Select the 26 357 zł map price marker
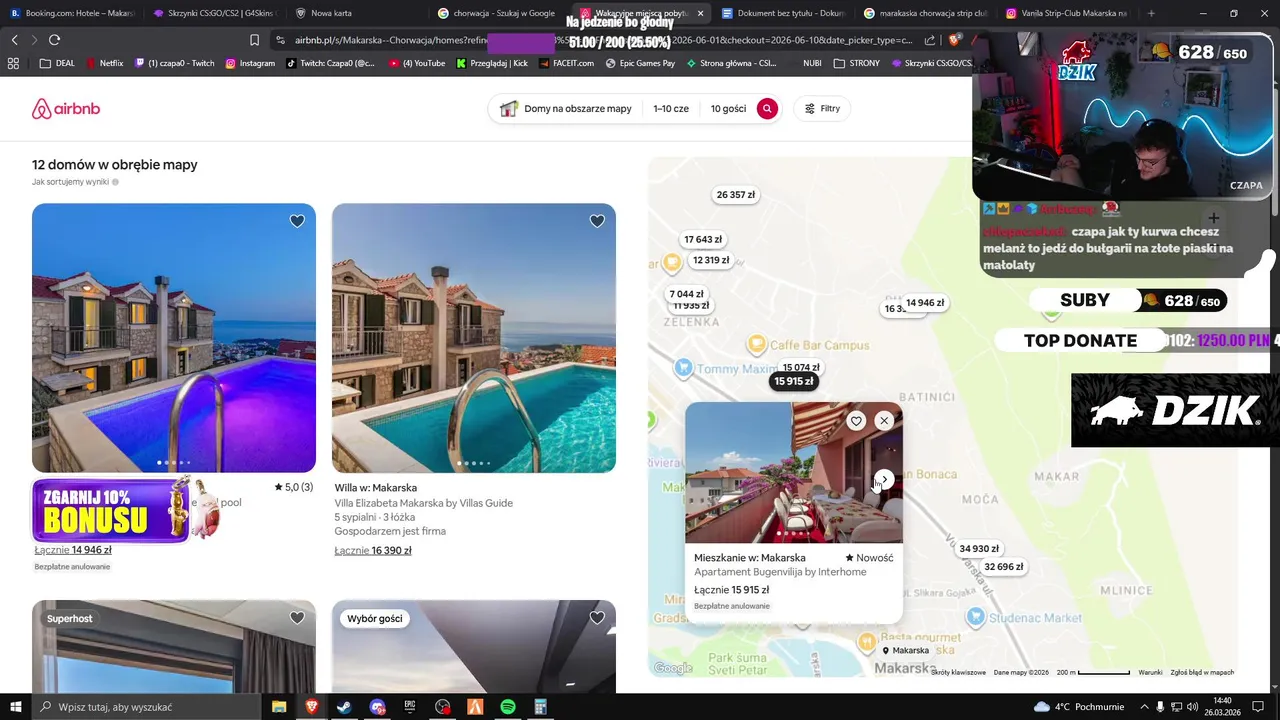The image size is (1280, 720). 736,195
